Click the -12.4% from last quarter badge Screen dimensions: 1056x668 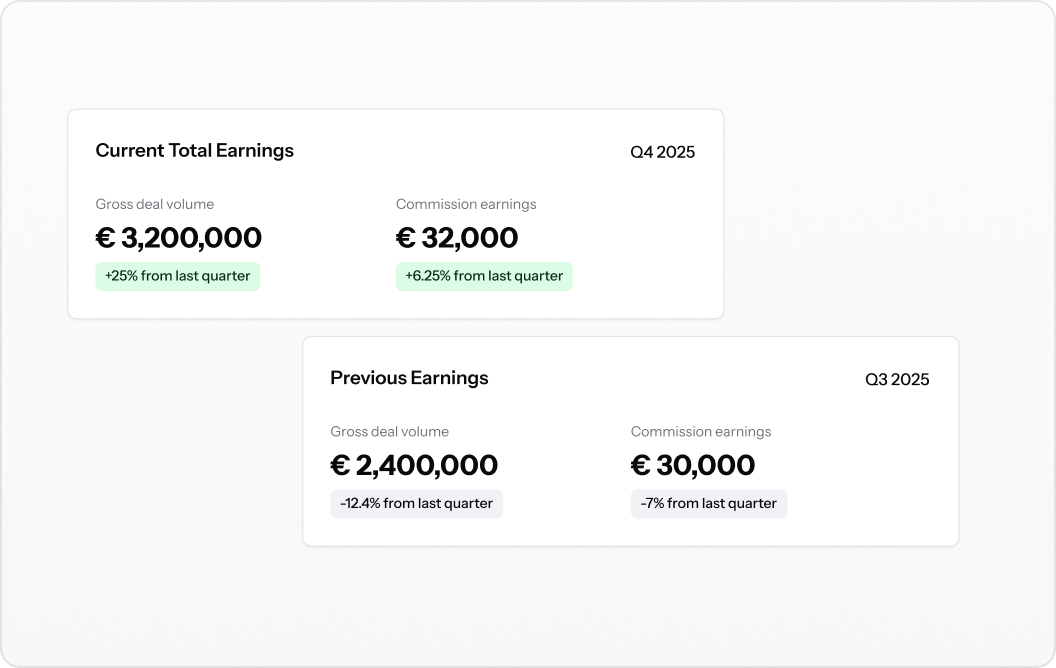pos(416,504)
